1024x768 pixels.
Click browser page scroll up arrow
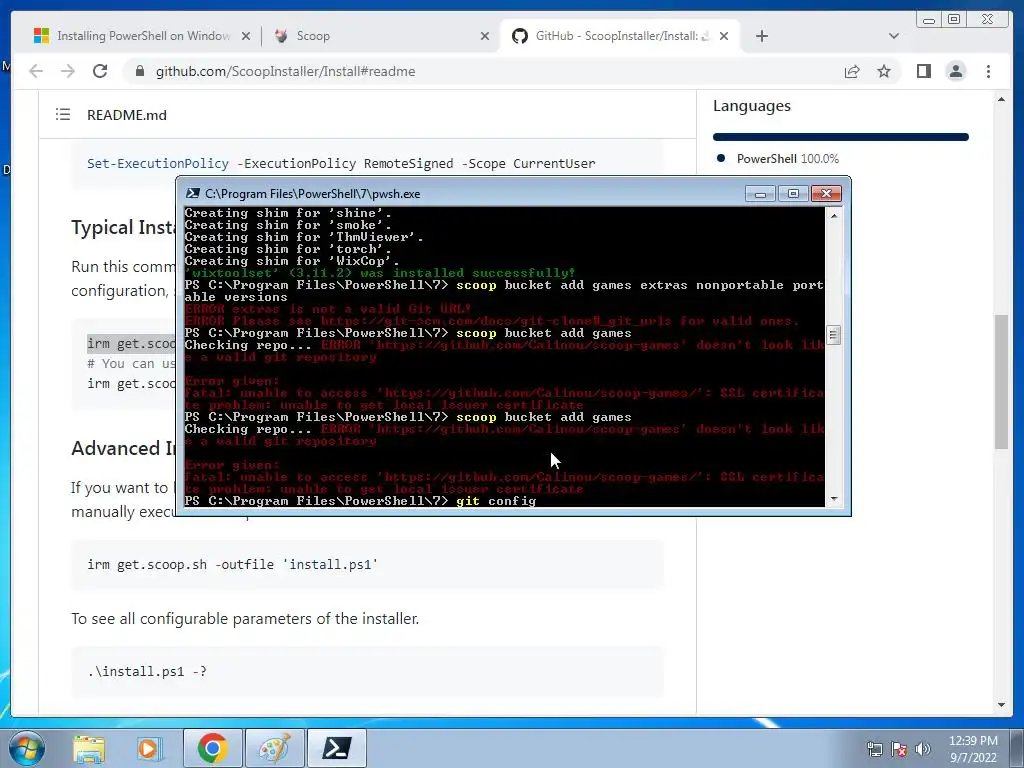coord(1001,100)
